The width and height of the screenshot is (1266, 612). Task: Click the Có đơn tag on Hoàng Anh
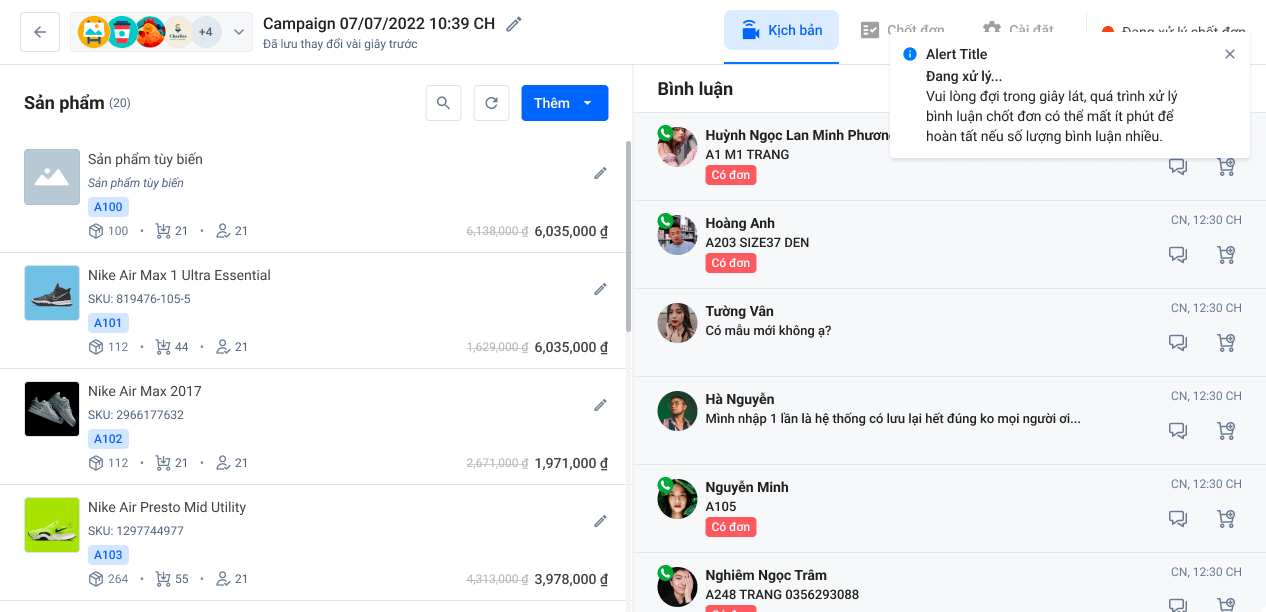(x=731, y=263)
